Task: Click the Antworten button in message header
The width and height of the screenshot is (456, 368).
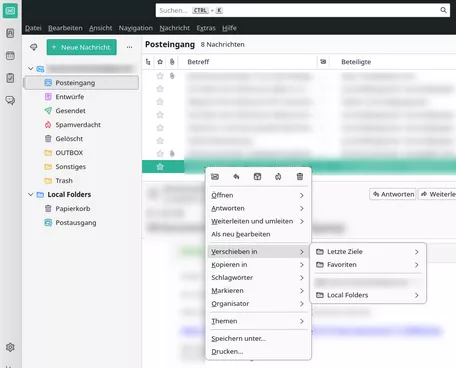Action: coord(393,194)
